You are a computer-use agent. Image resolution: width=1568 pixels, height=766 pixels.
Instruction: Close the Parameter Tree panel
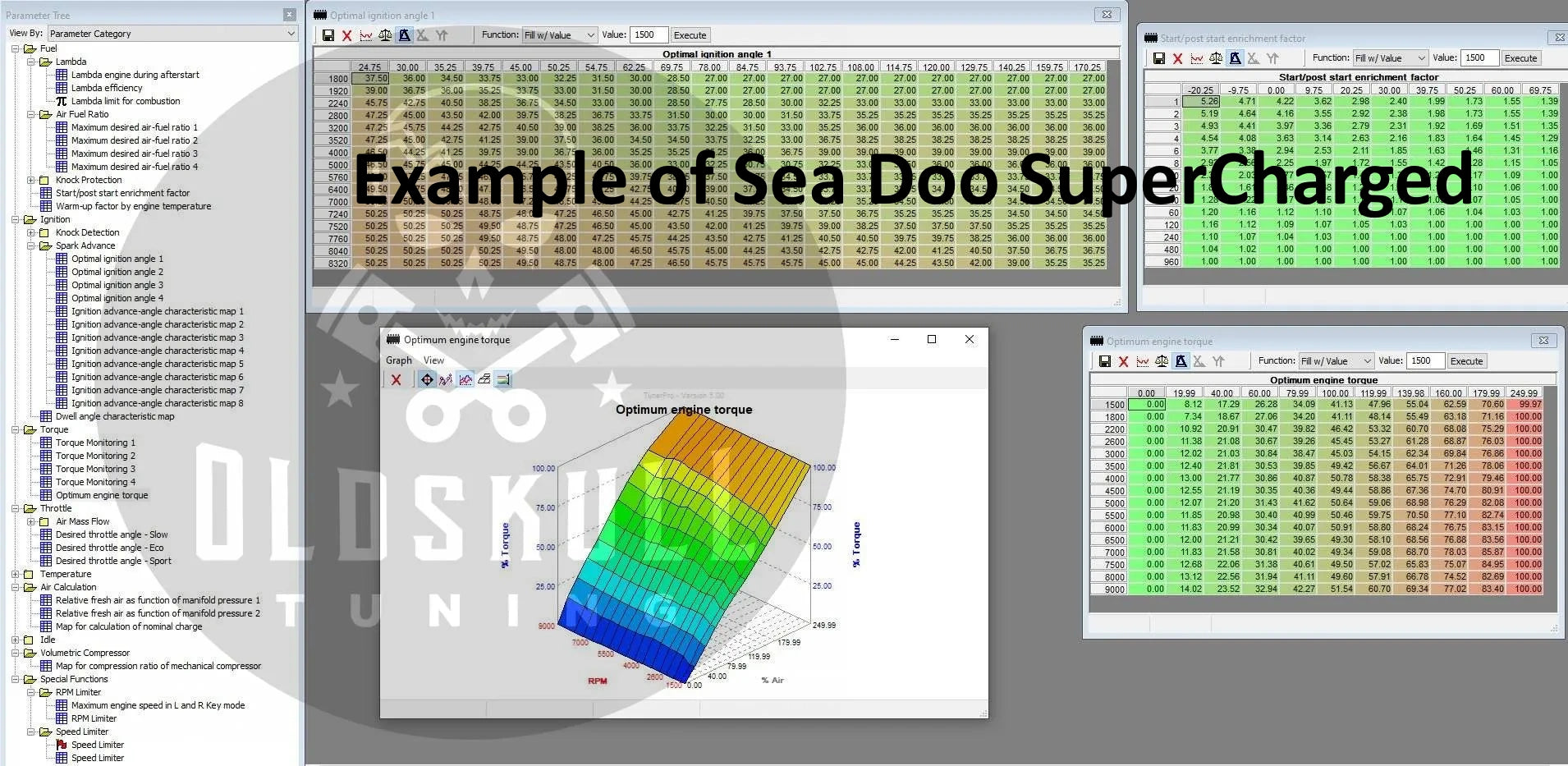tap(289, 15)
